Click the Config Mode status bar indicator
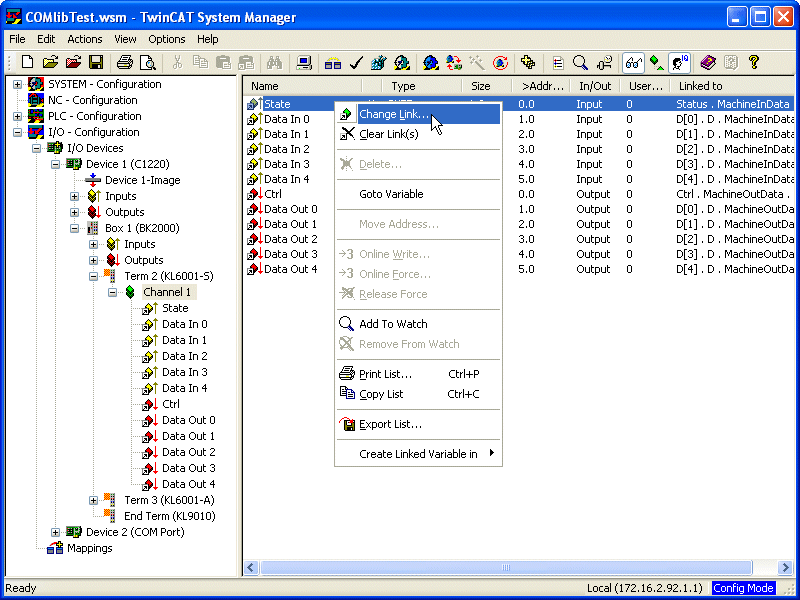800x600 pixels. pyautogui.click(x=743, y=588)
